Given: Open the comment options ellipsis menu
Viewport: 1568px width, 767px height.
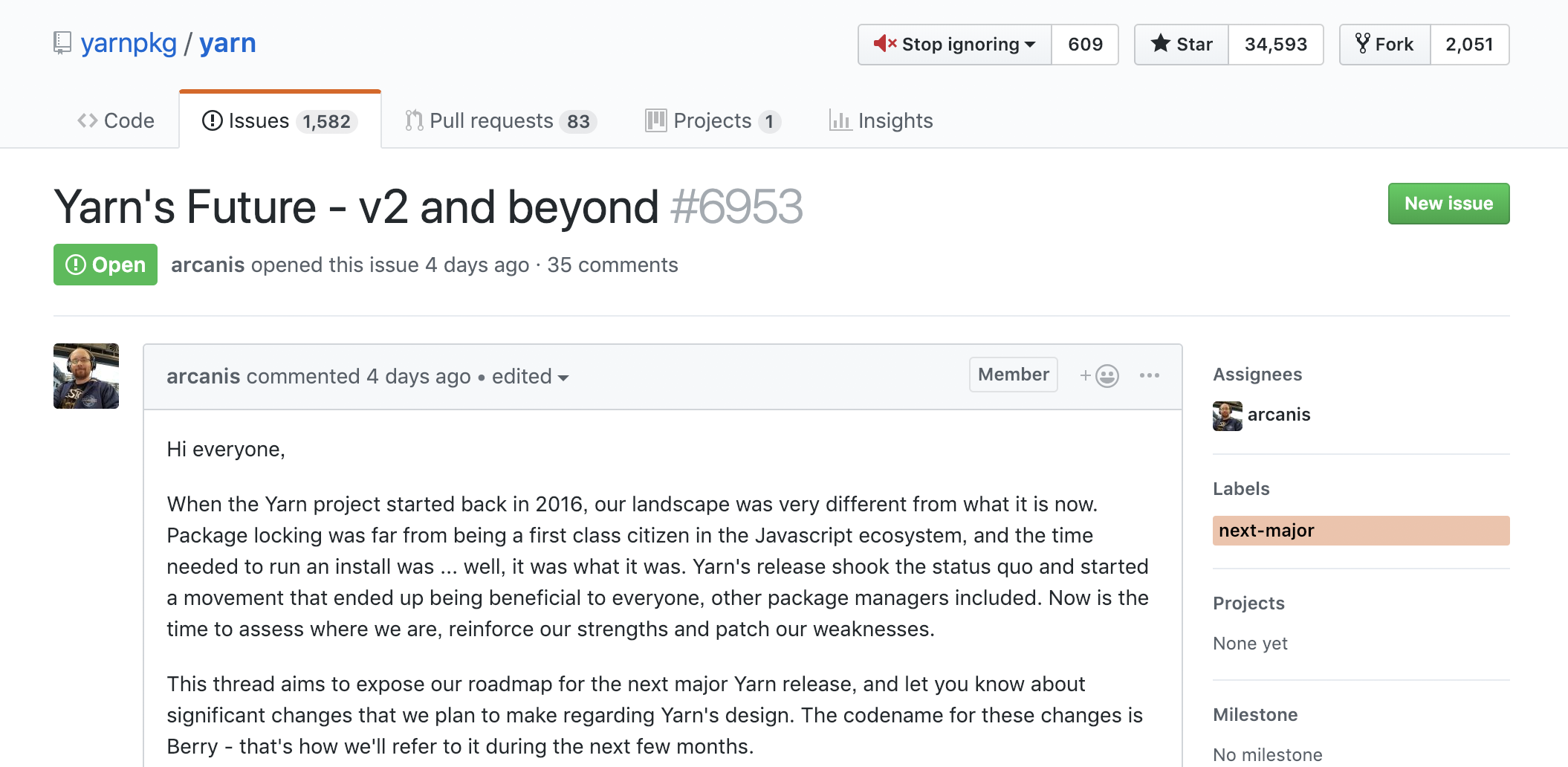Looking at the screenshot, I should pyautogui.click(x=1149, y=376).
